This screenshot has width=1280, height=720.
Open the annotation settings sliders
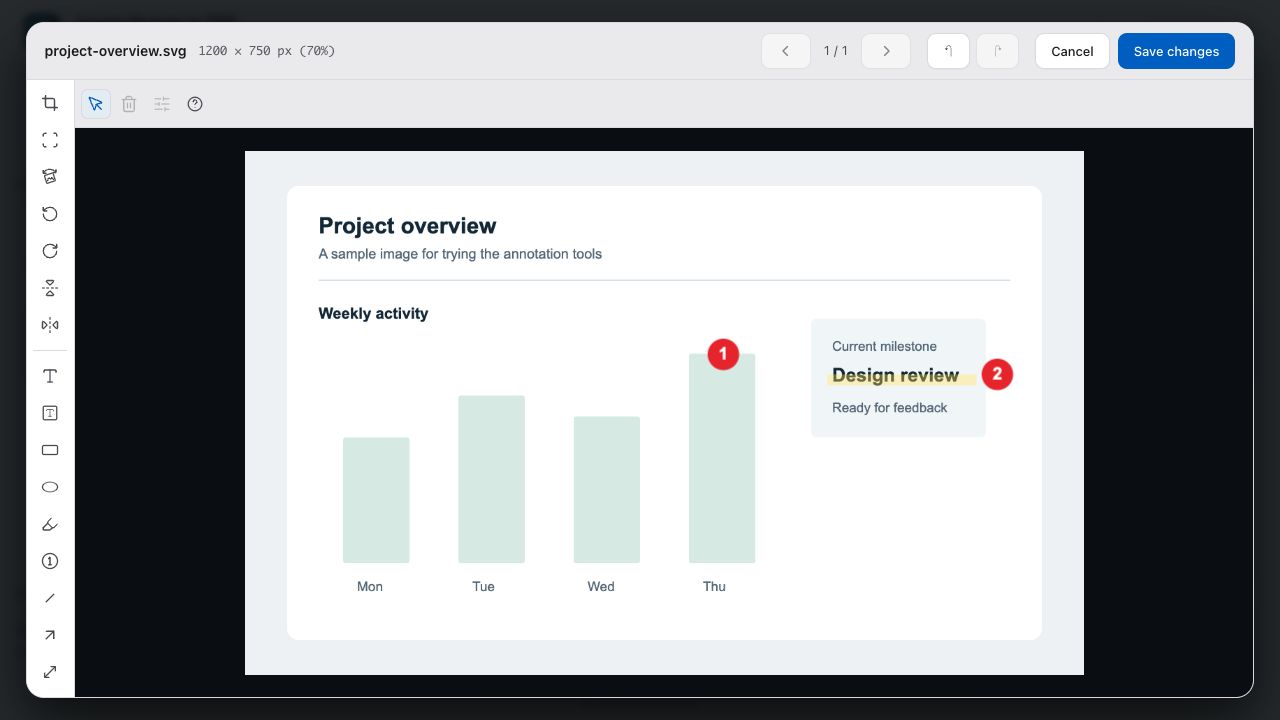click(x=162, y=104)
